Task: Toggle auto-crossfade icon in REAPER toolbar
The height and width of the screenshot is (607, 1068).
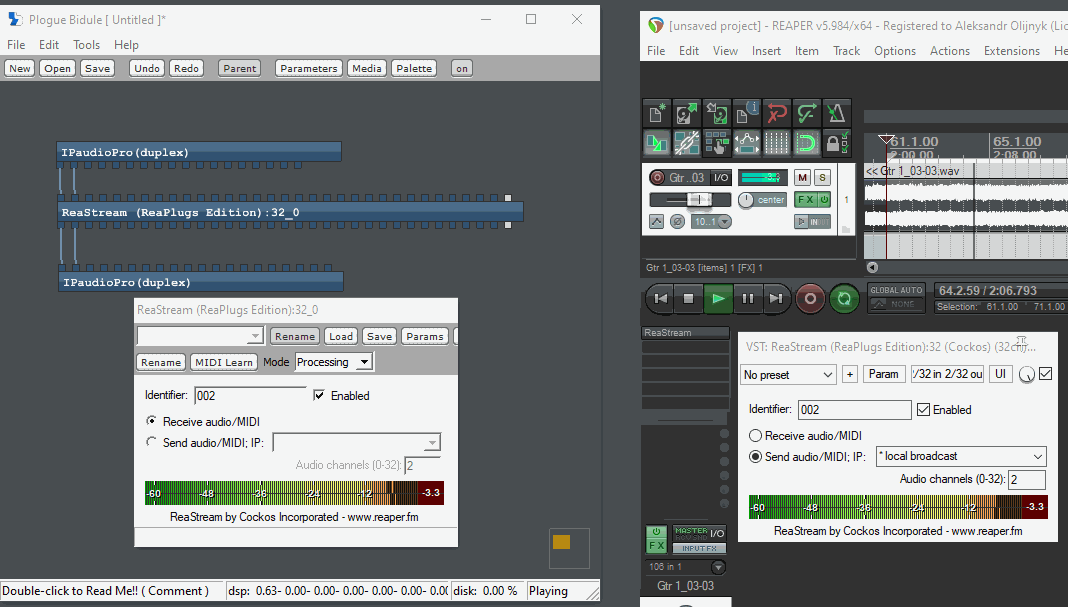Action: pyautogui.click(x=657, y=143)
